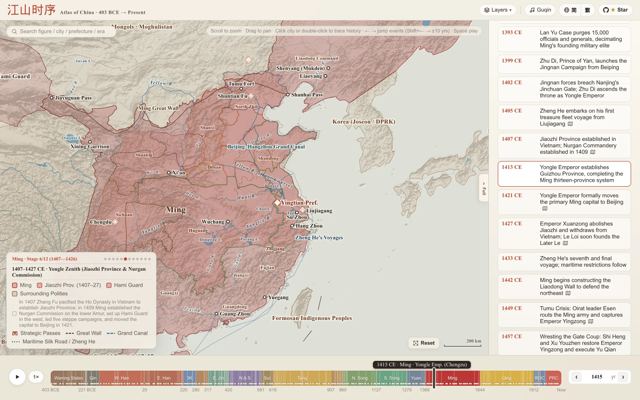Select the active sixth map stage dot

tap(125, 259)
